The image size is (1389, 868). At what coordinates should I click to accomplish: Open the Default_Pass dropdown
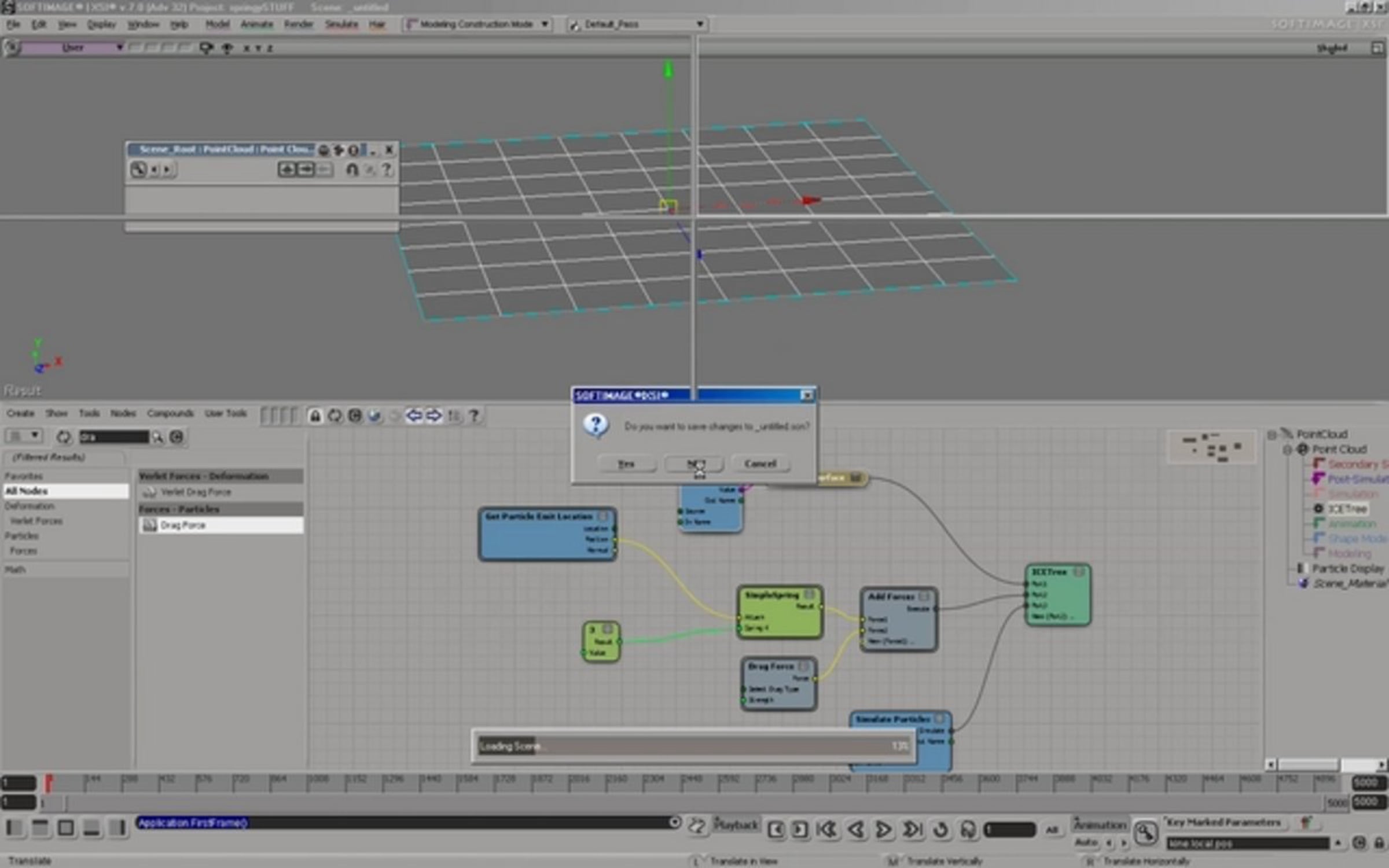click(637, 24)
